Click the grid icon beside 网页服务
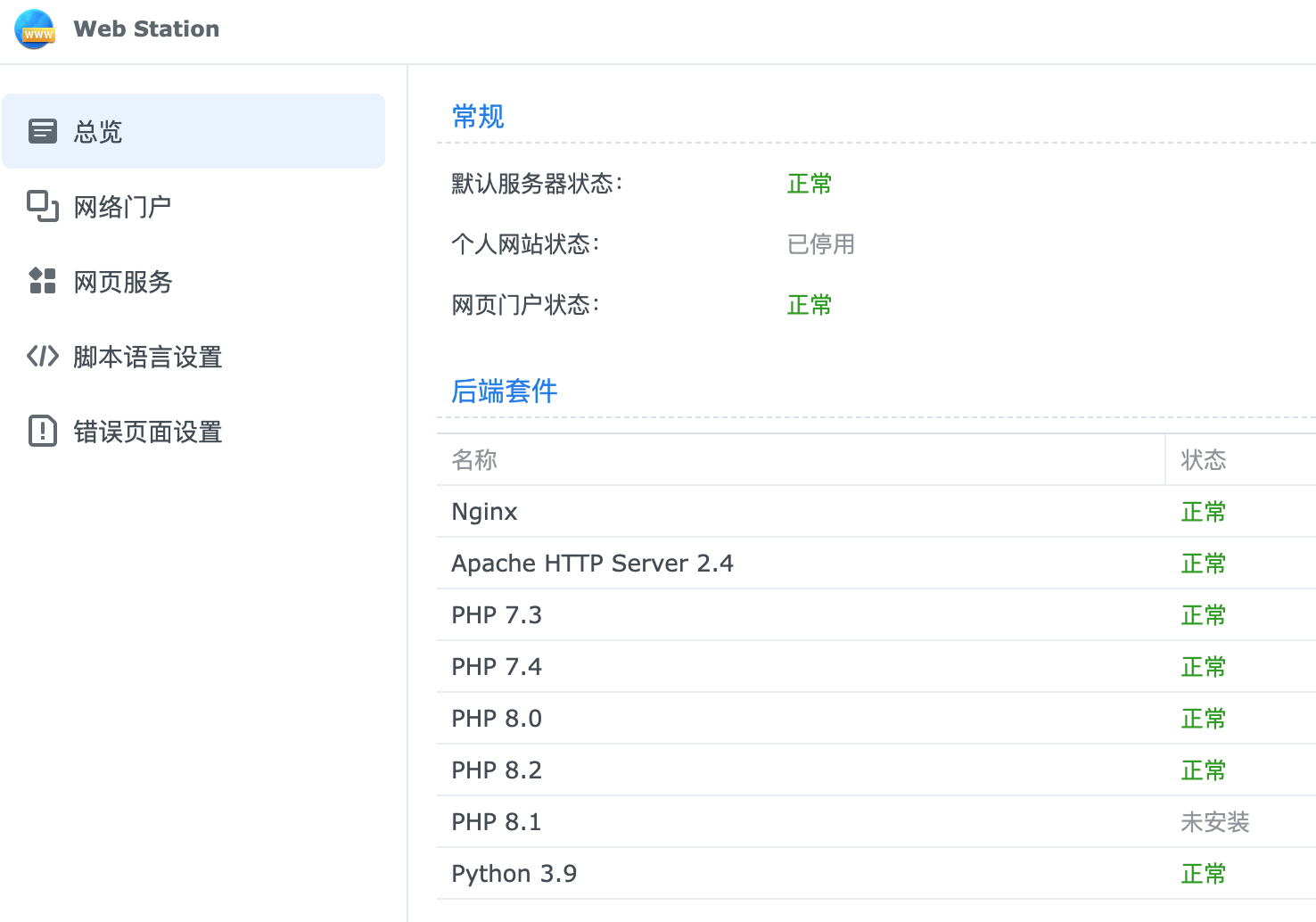The image size is (1316, 922). coord(42,281)
